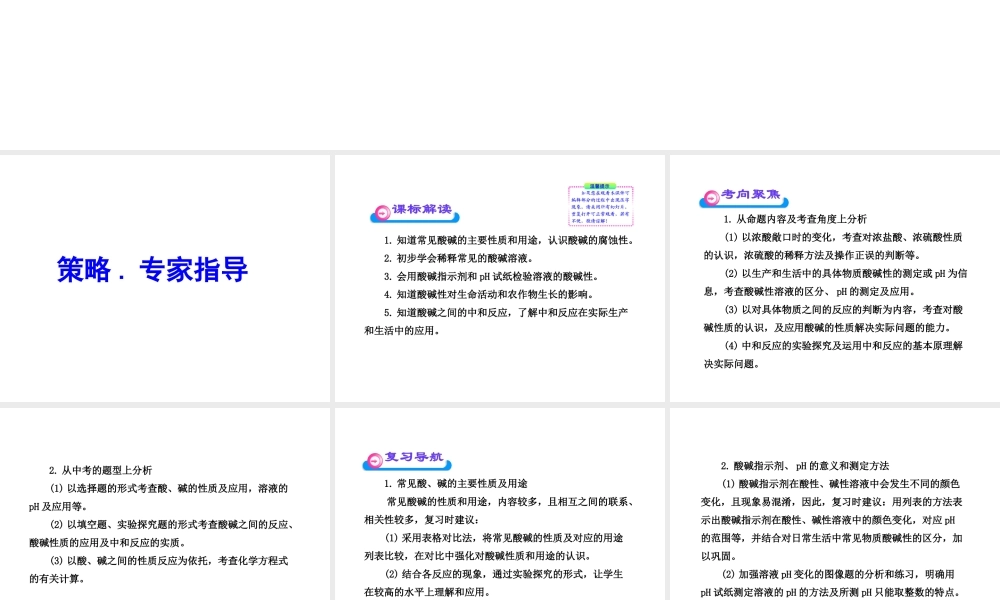Click line '(3) 以对具体物质之间的反应的判断为内容'

point(844,309)
